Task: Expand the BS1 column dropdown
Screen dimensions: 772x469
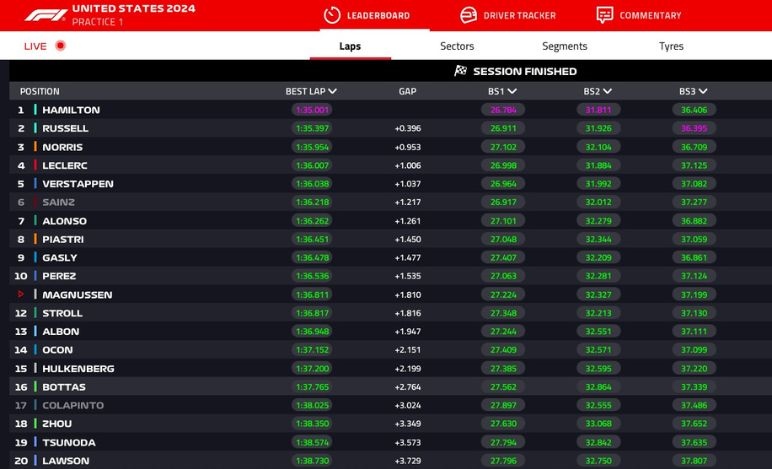Action: pos(512,91)
